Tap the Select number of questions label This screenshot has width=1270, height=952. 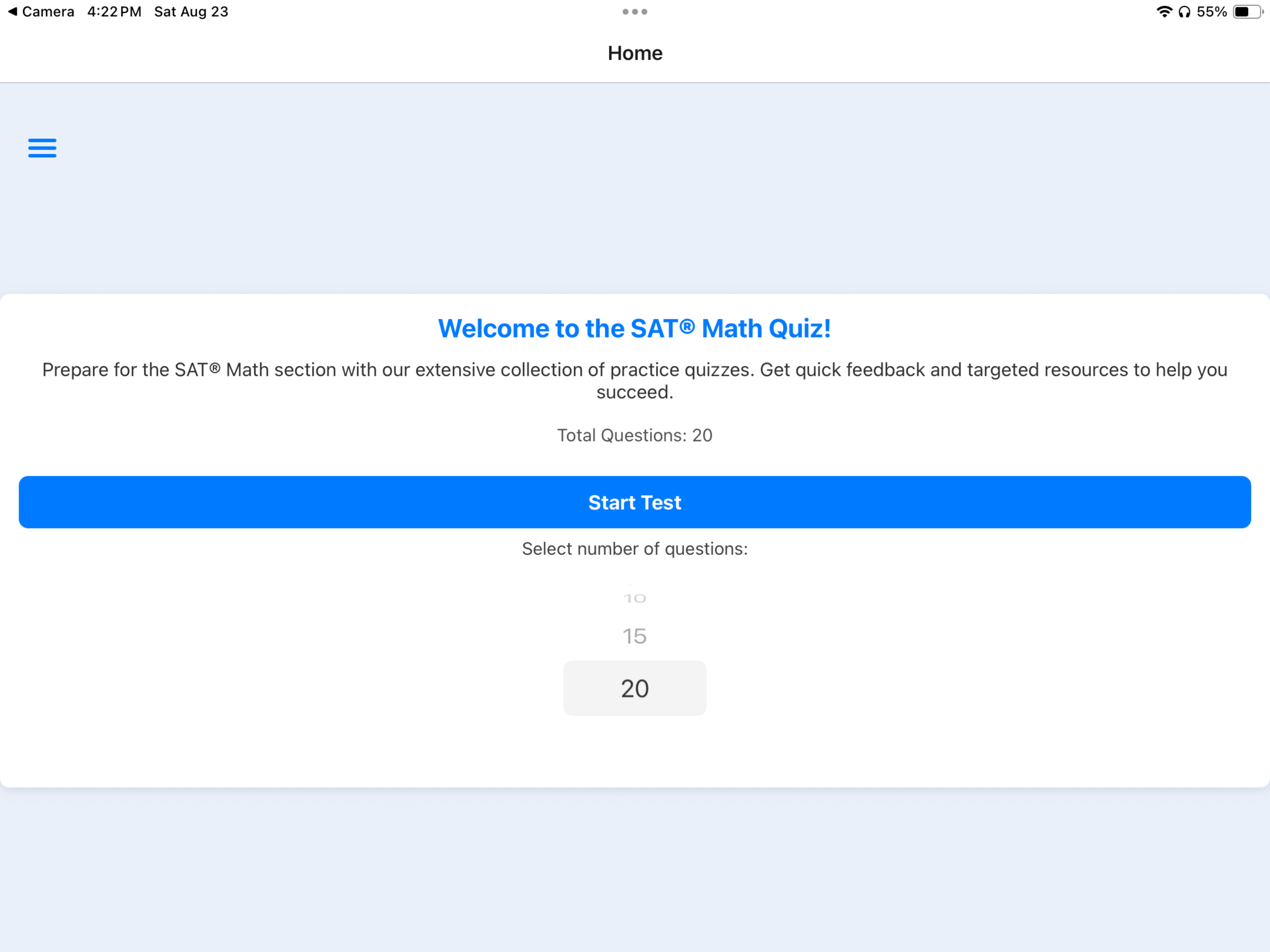(635, 548)
